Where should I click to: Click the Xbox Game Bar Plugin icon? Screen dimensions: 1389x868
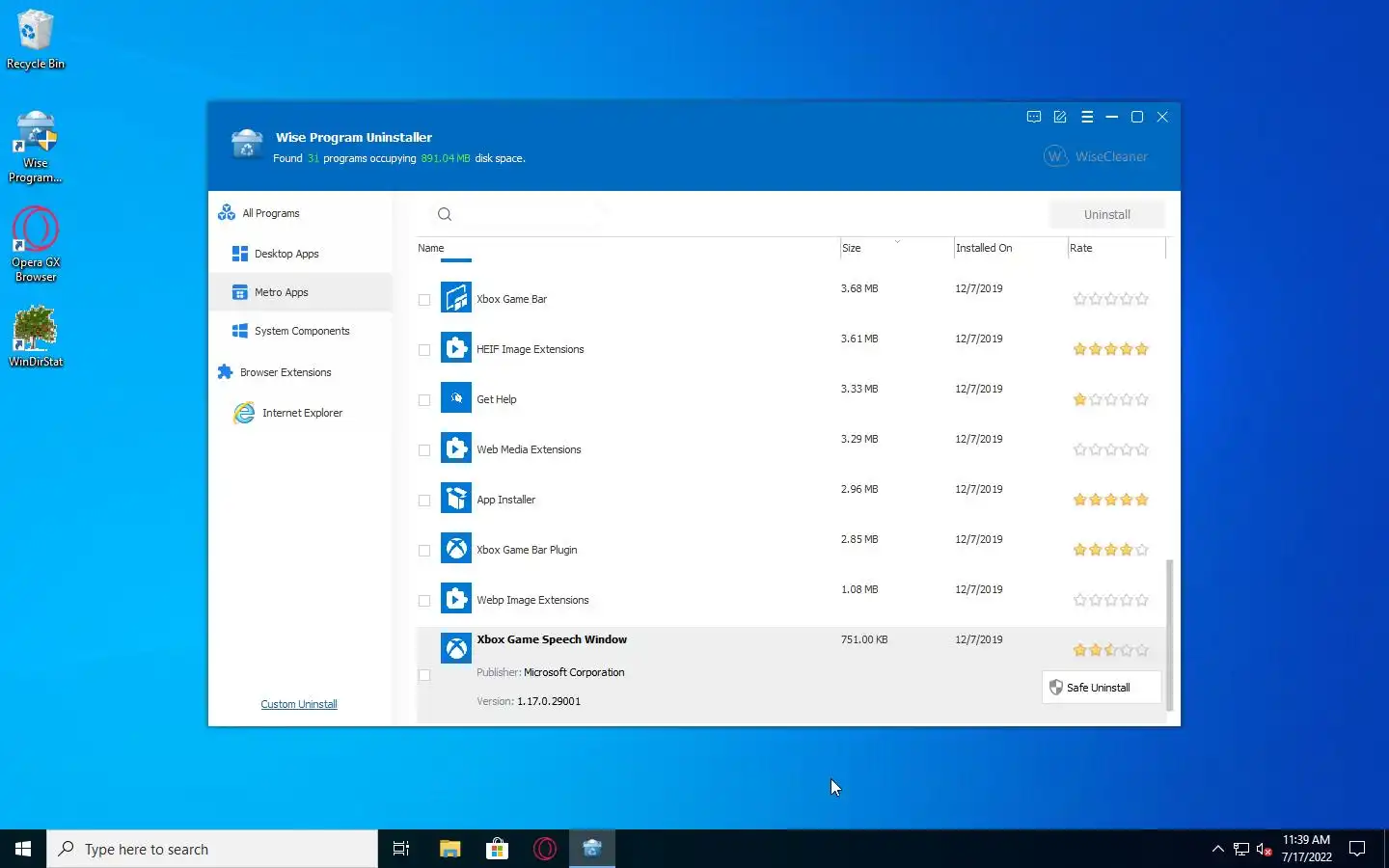pos(456,548)
